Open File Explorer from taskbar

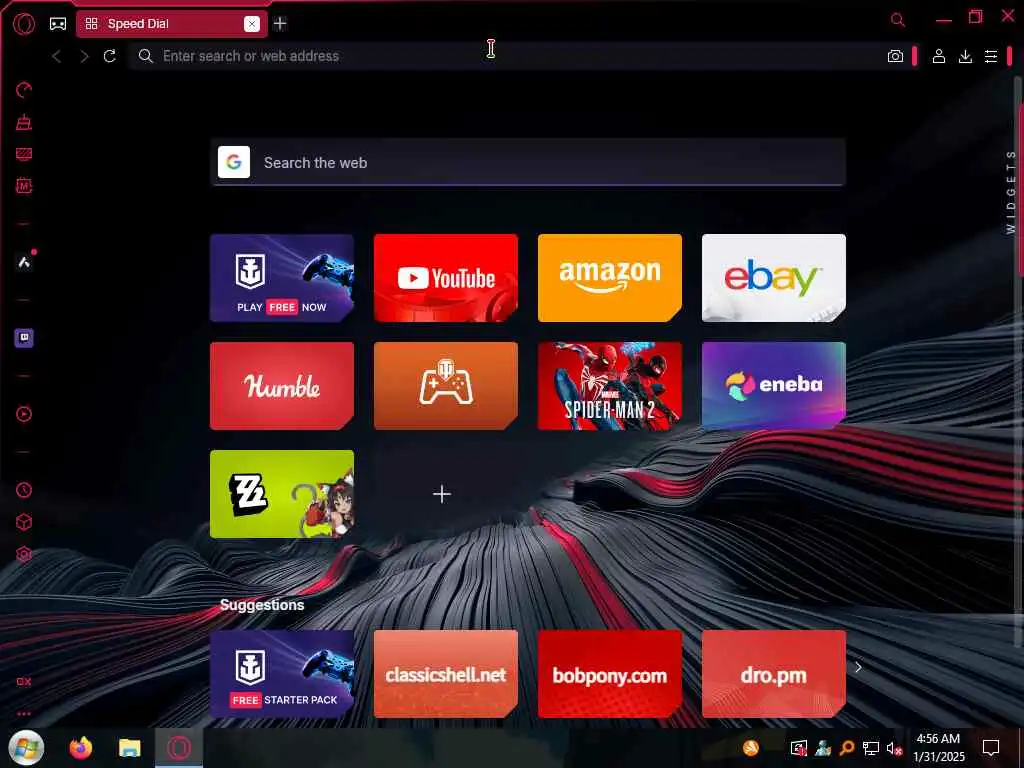(129, 748)
